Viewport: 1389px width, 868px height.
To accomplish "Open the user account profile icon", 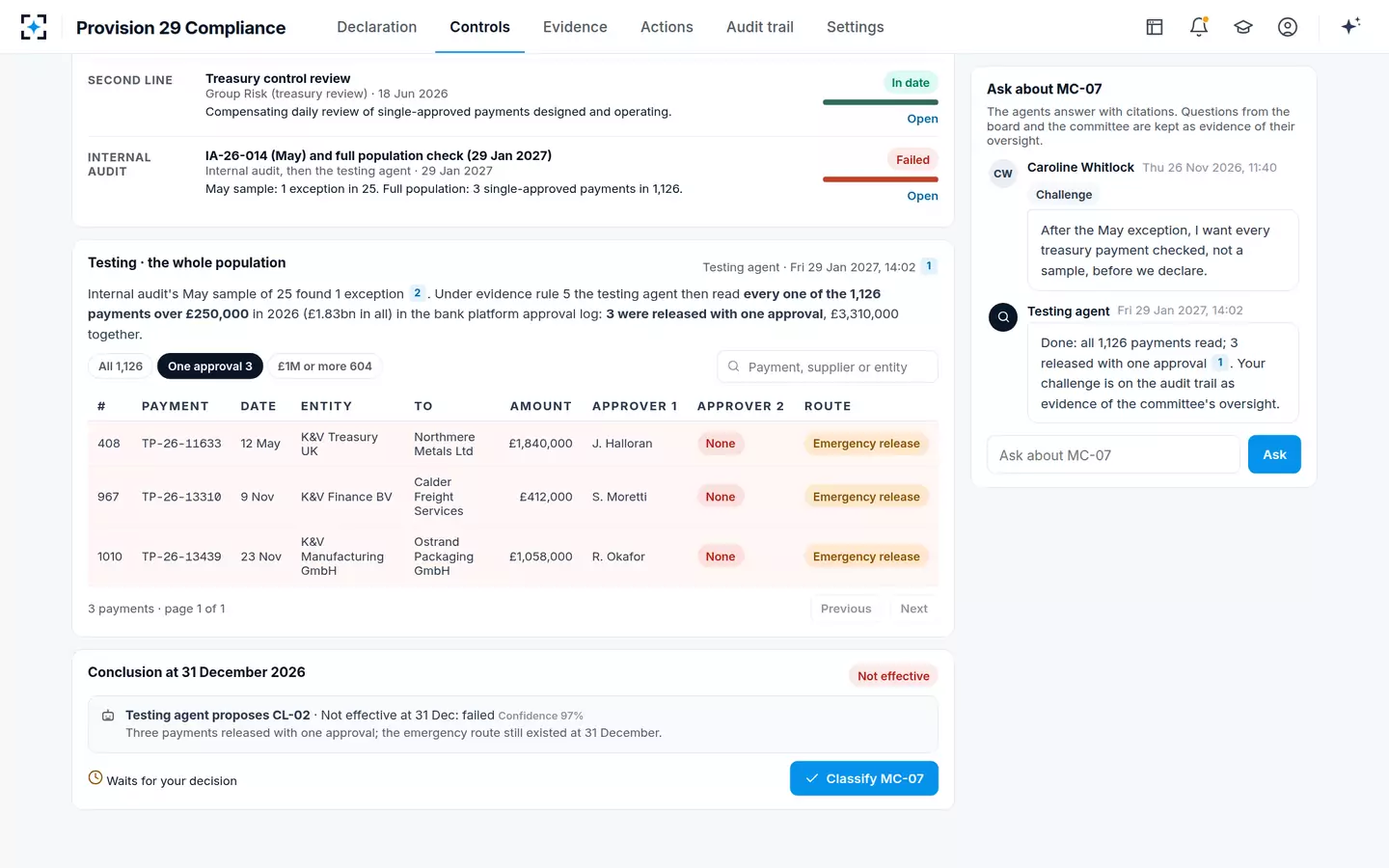I will [x=1288, y=27].
